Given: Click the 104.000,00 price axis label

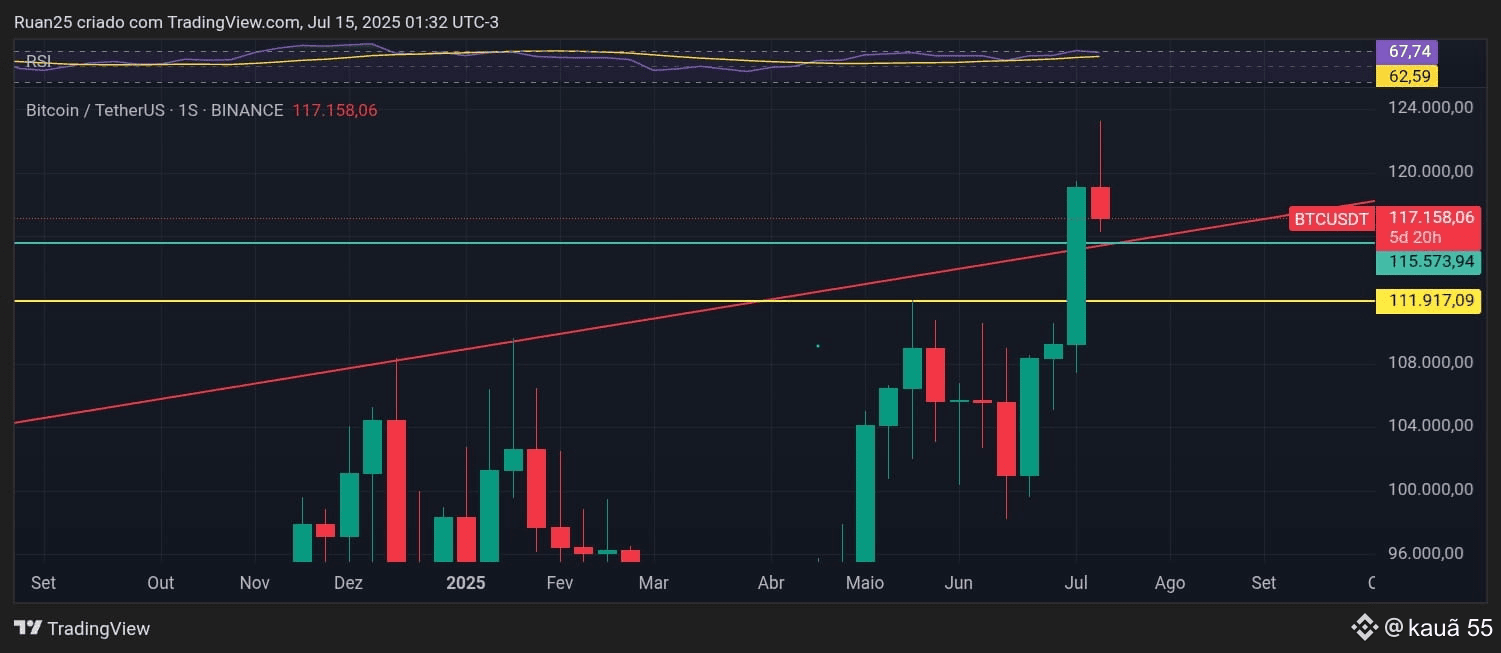Looking at the screenshot, I should click(1431, 425).
